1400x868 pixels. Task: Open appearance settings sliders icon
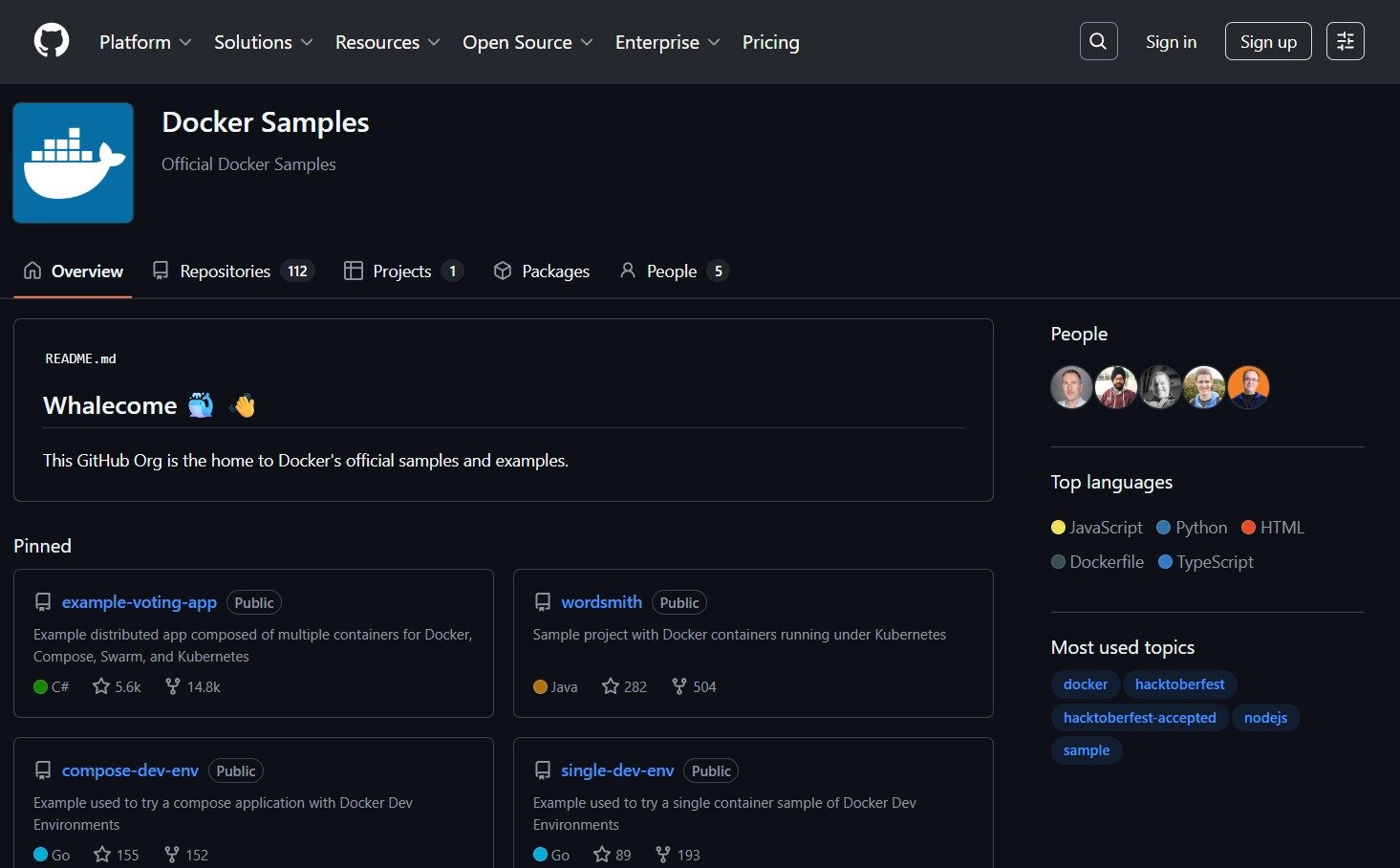(1345, 41)
